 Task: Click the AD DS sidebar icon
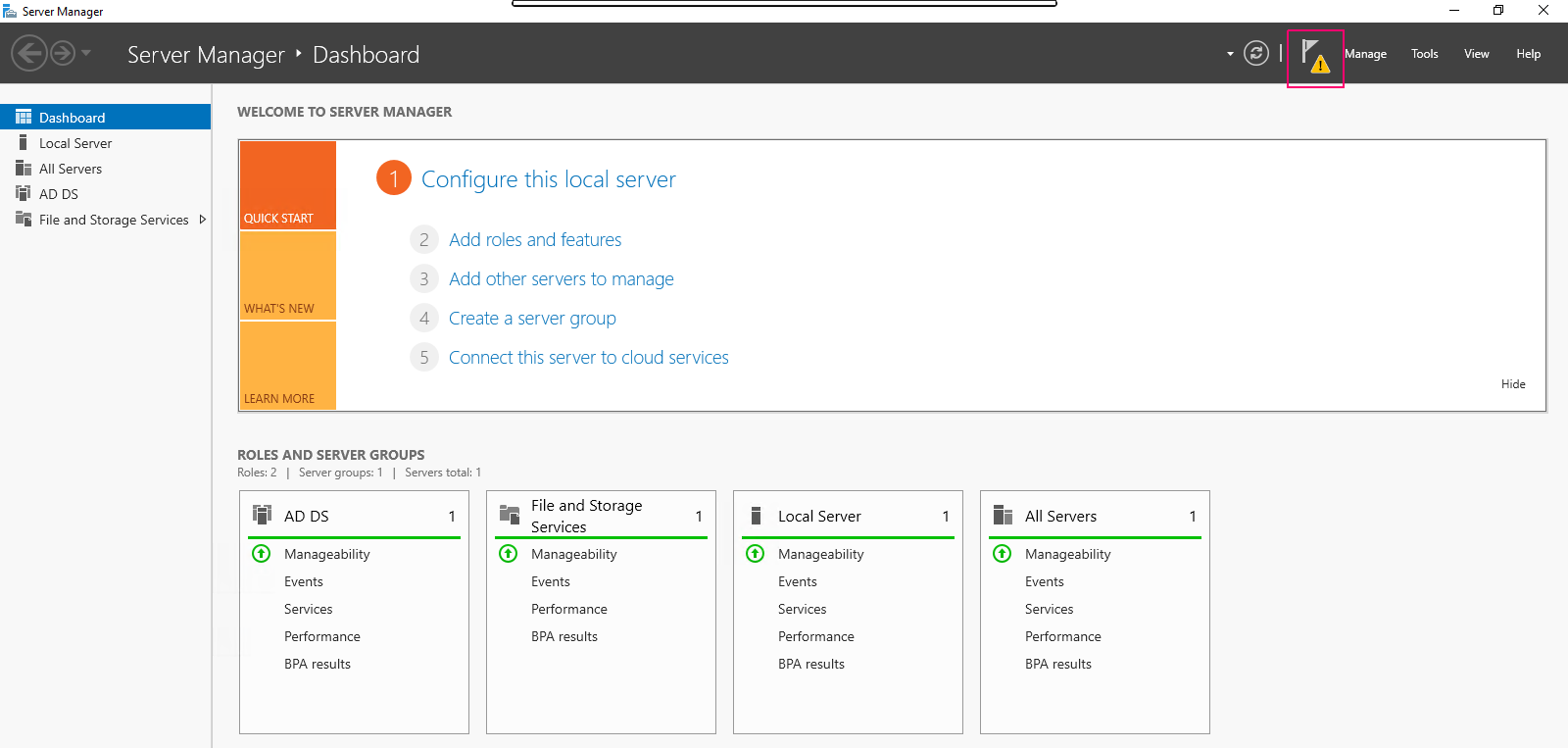[x=24, y=193]
